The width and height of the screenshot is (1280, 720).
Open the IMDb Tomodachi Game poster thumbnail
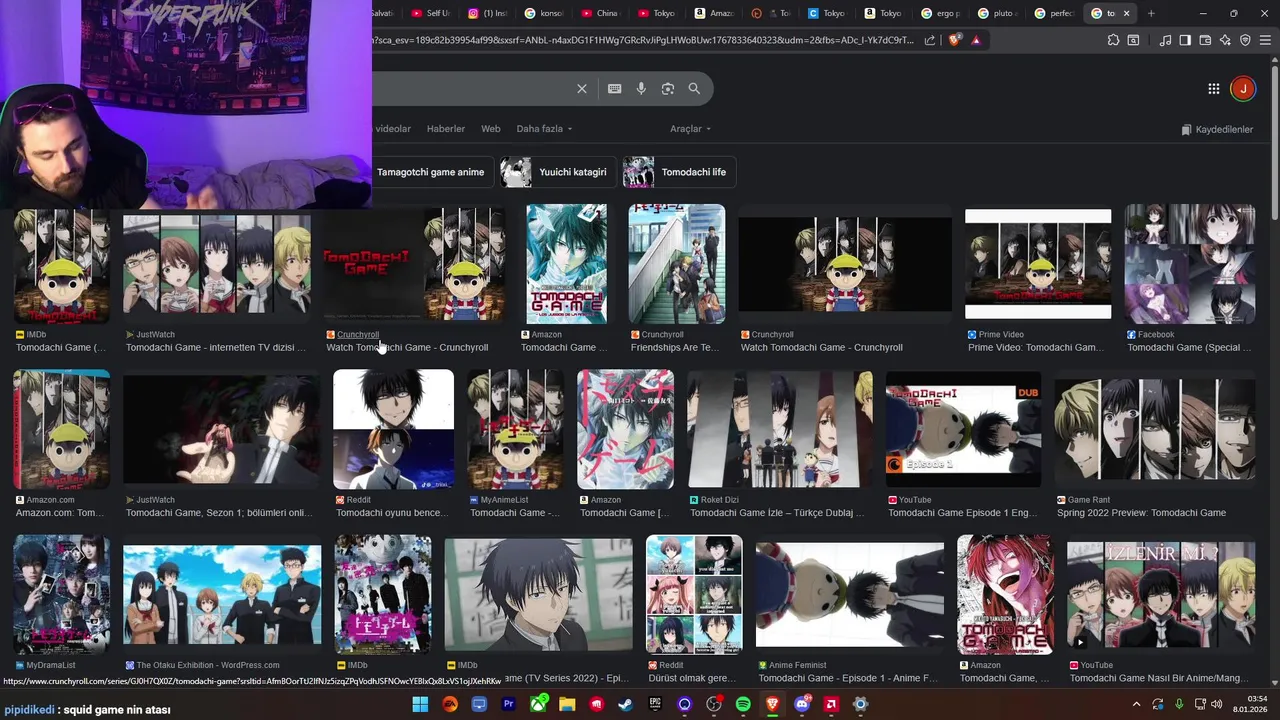[61, 265]
